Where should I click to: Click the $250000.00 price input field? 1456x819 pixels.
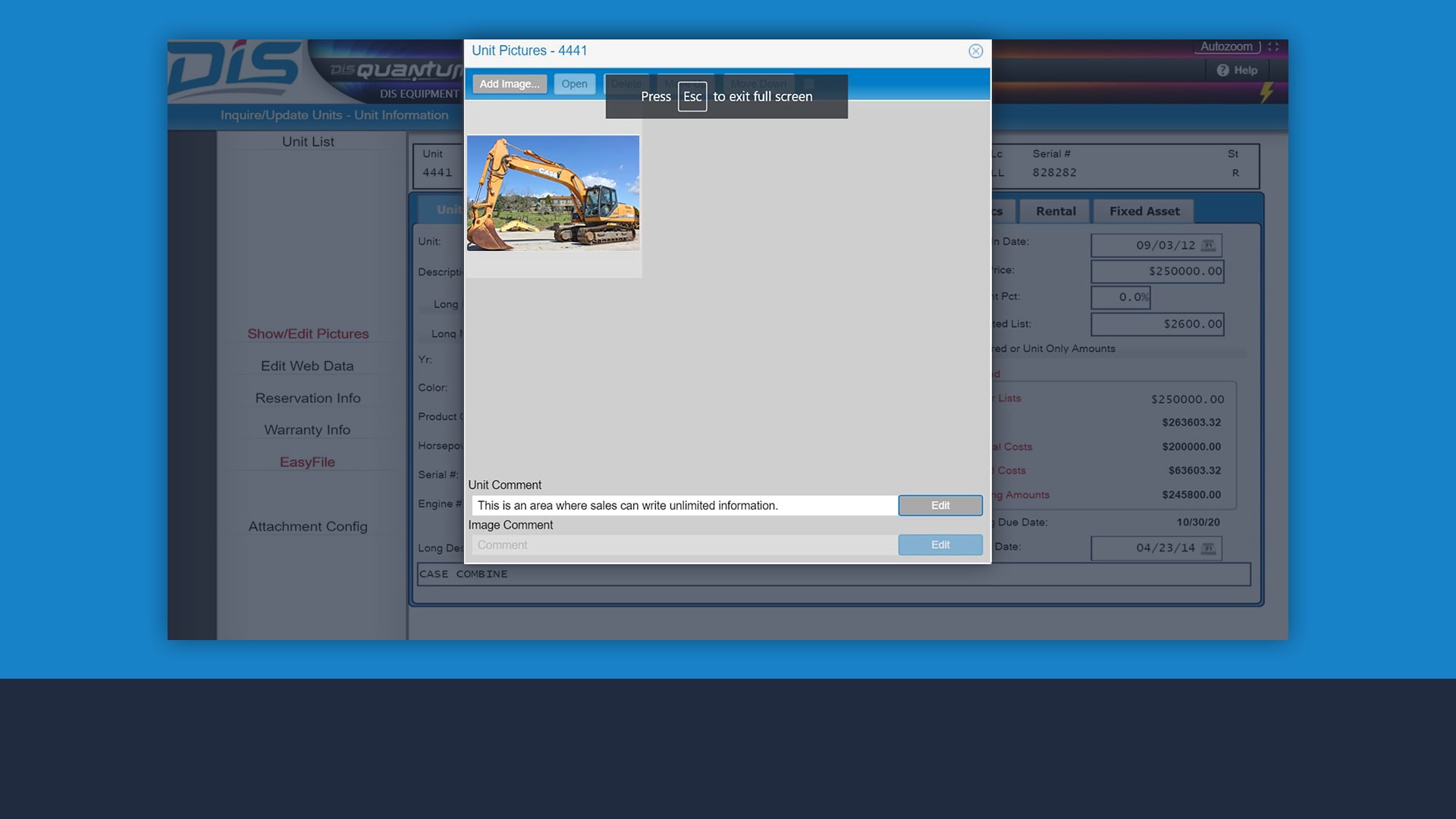click(1157, 271)
